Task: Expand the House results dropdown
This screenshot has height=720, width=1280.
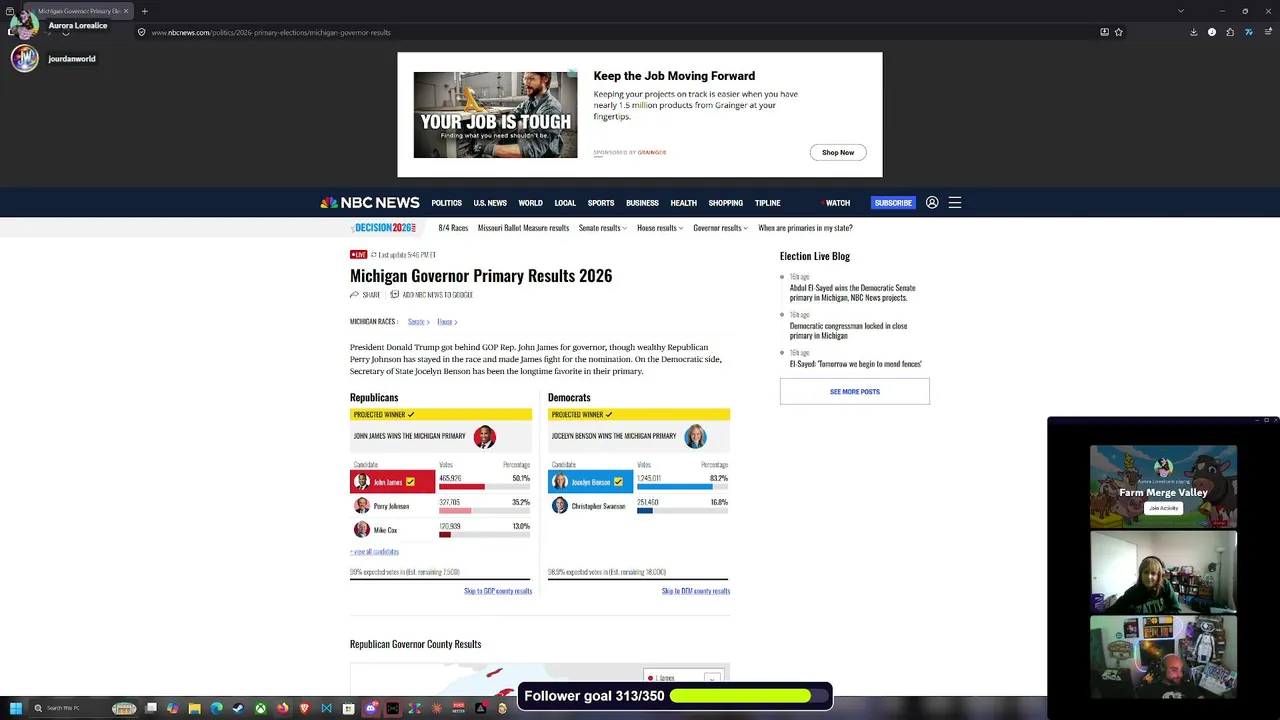Action: [660, 228]
